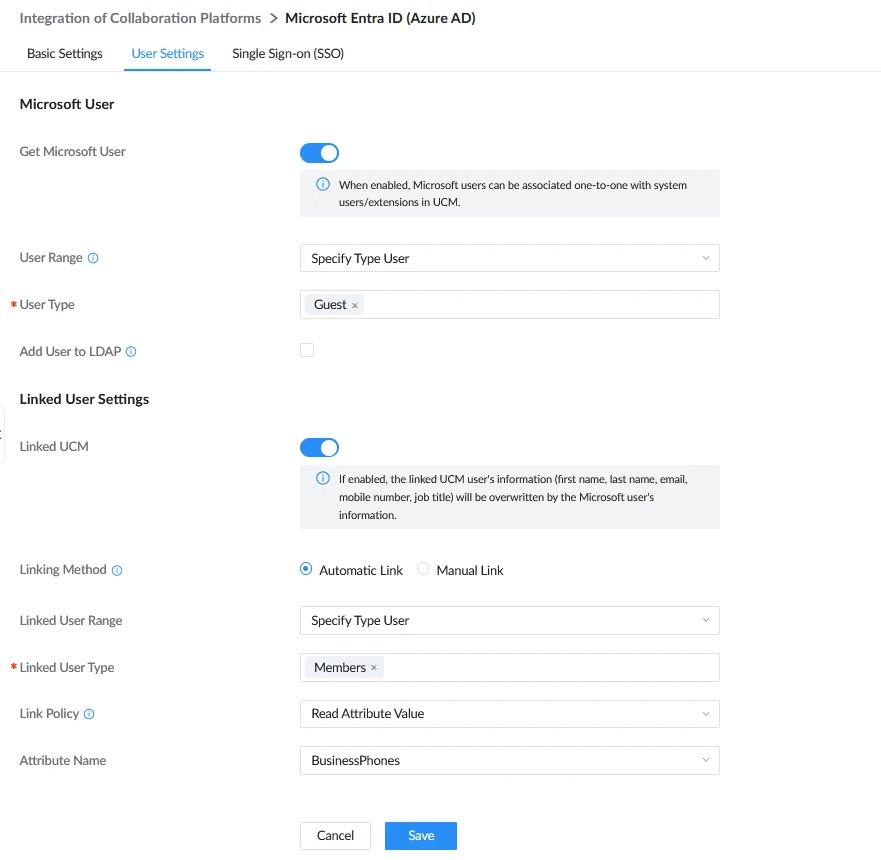Click inside the Linked User Type tag field

(510, 667)
